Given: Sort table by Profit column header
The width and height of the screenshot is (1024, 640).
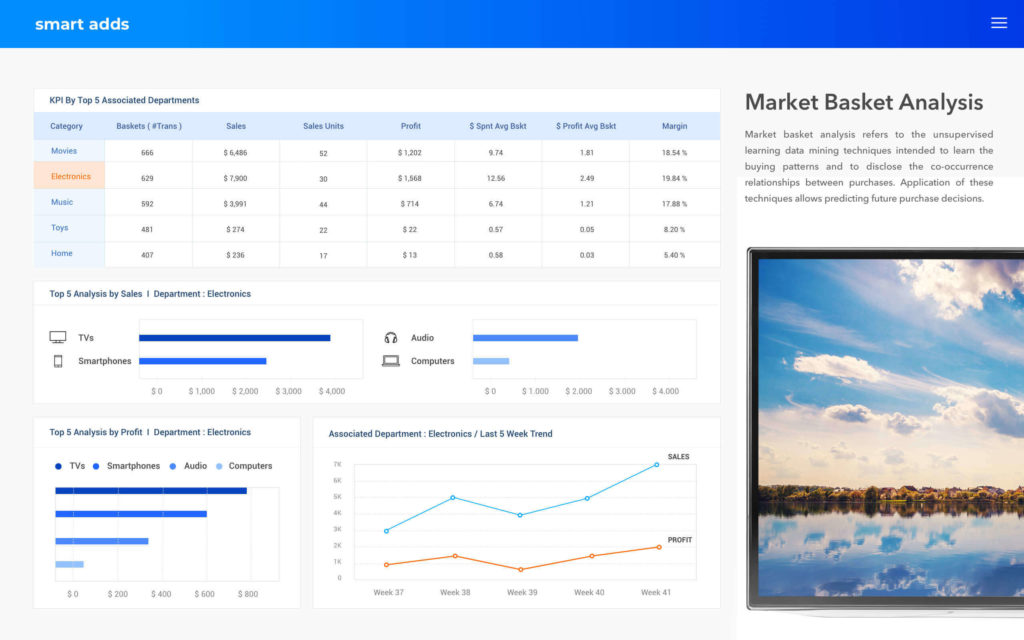Looking at the screenshot, I should [411, 126].
